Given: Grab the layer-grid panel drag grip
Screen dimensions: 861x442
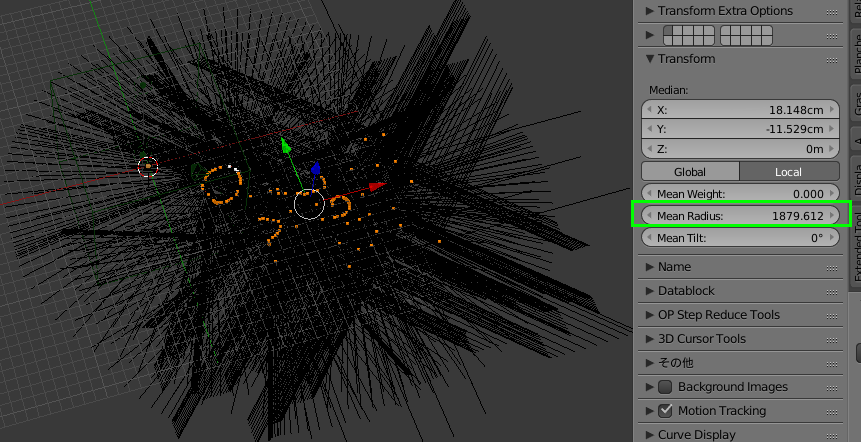Looking at the screenshot, I should pyautogui.click(x=831, y=36).
